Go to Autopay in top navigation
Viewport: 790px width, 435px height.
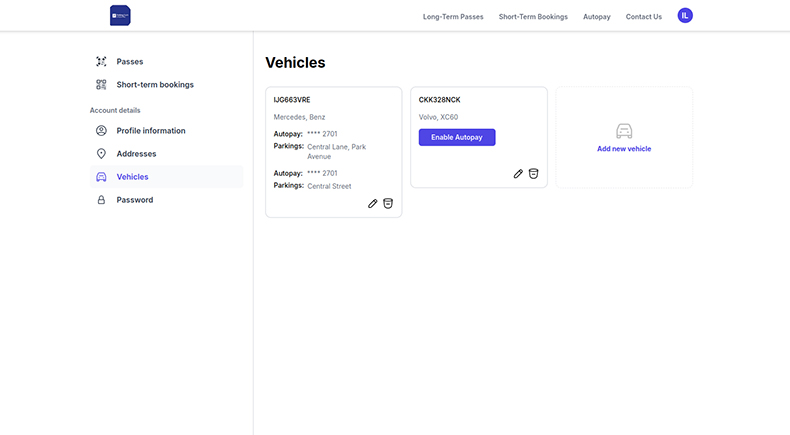(597, 17)
